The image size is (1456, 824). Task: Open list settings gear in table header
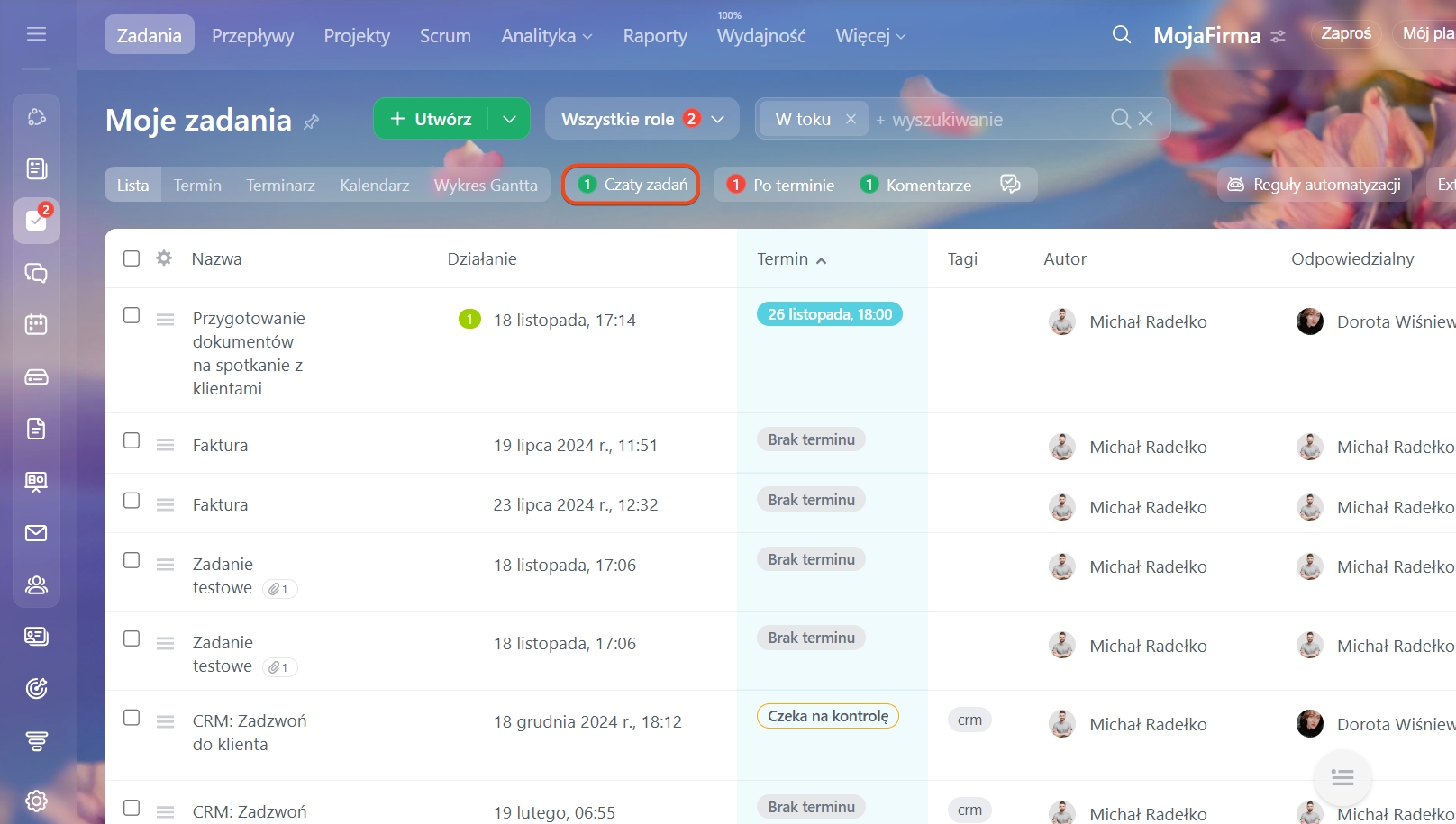[x=164, y=258]
